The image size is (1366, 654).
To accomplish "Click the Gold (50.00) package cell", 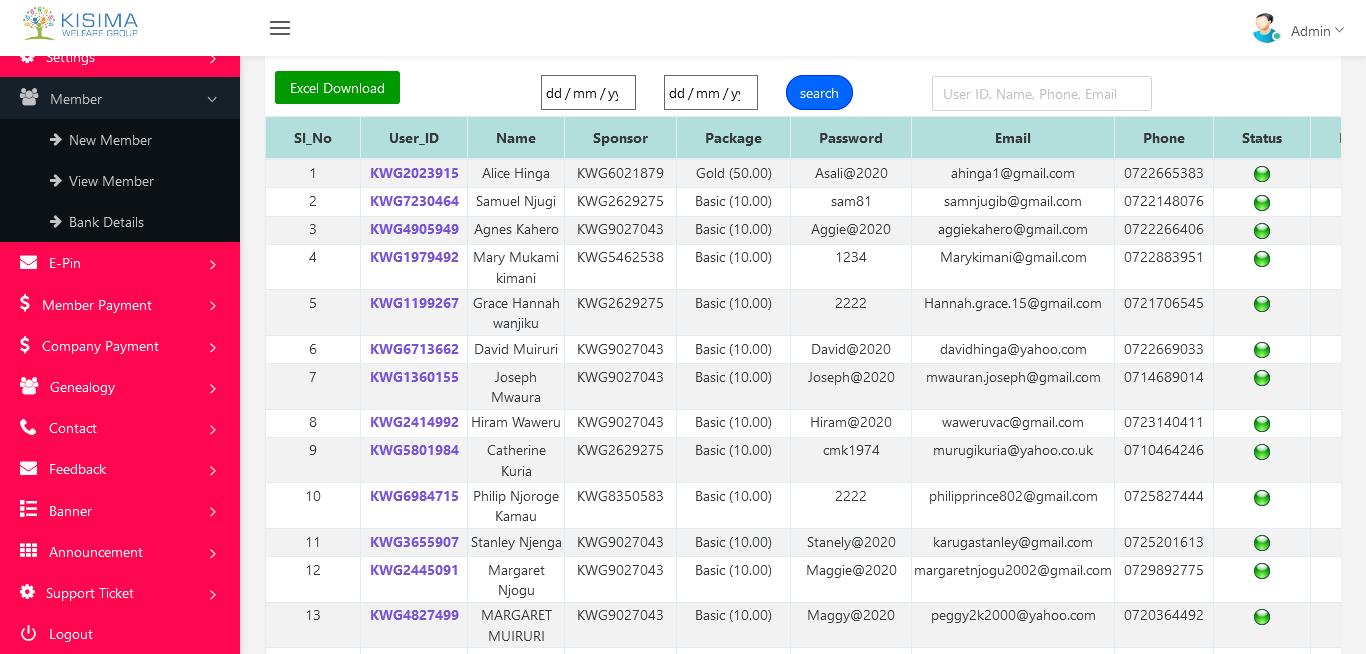I will click(733, 173).
